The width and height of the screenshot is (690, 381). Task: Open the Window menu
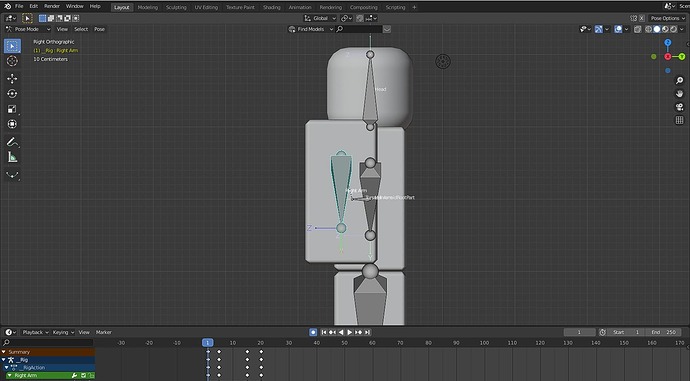74,6
